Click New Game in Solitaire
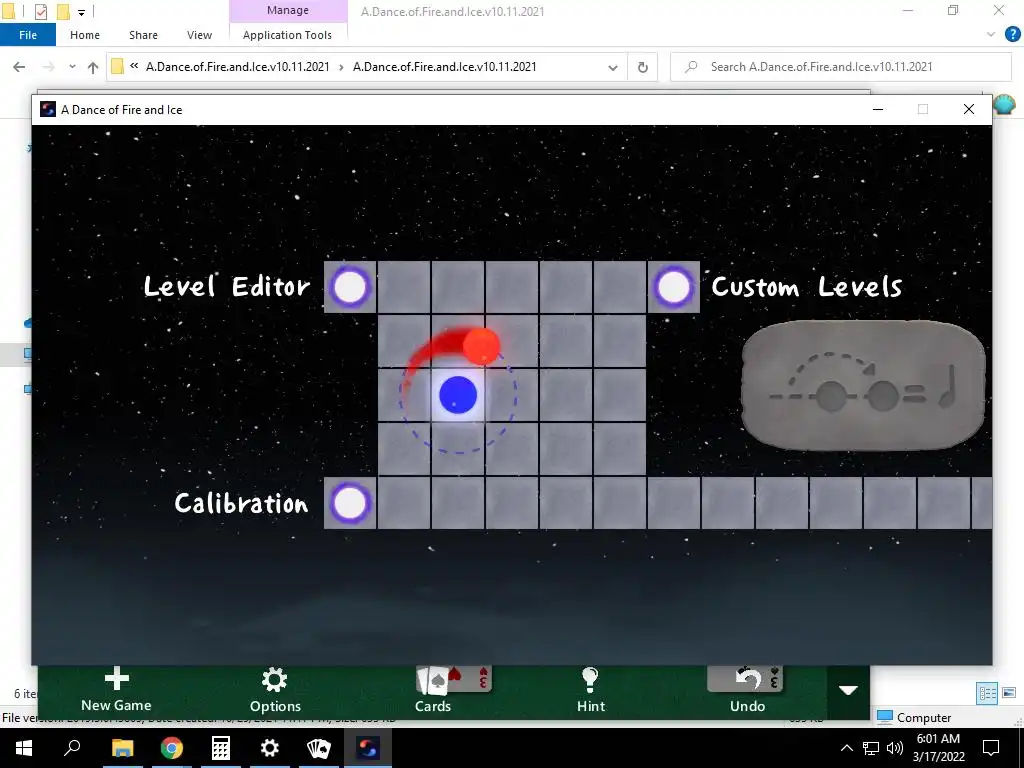The width and height of the screenshot is (1024, 768). [116, 692]
